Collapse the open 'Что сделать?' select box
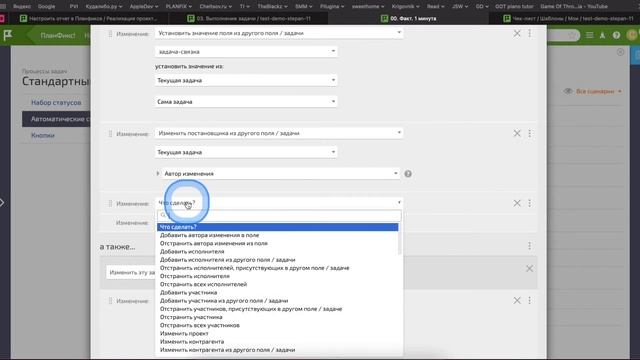 [x=279, y=203]
